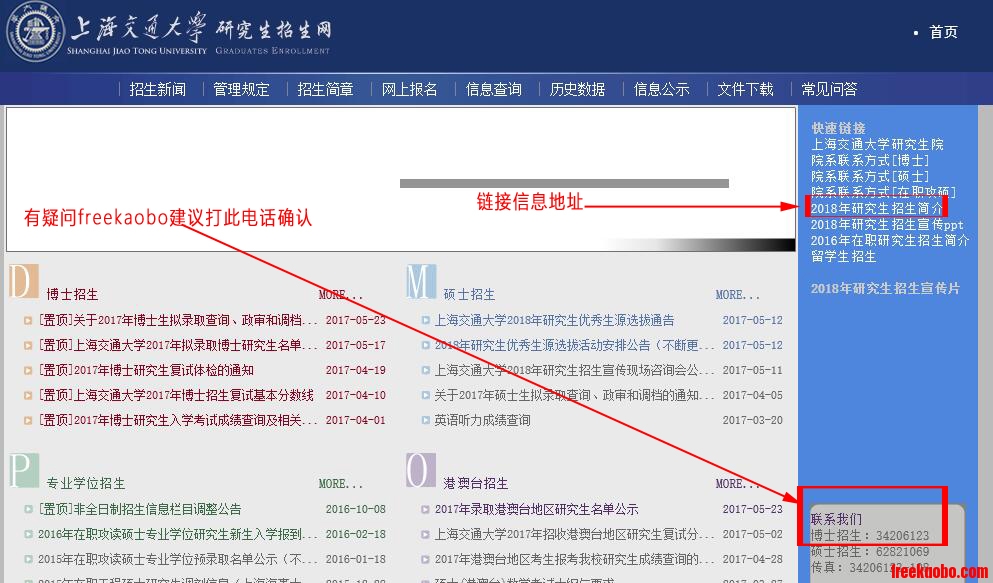
Task: Open the 常见问答 menu
Action: 830,89
